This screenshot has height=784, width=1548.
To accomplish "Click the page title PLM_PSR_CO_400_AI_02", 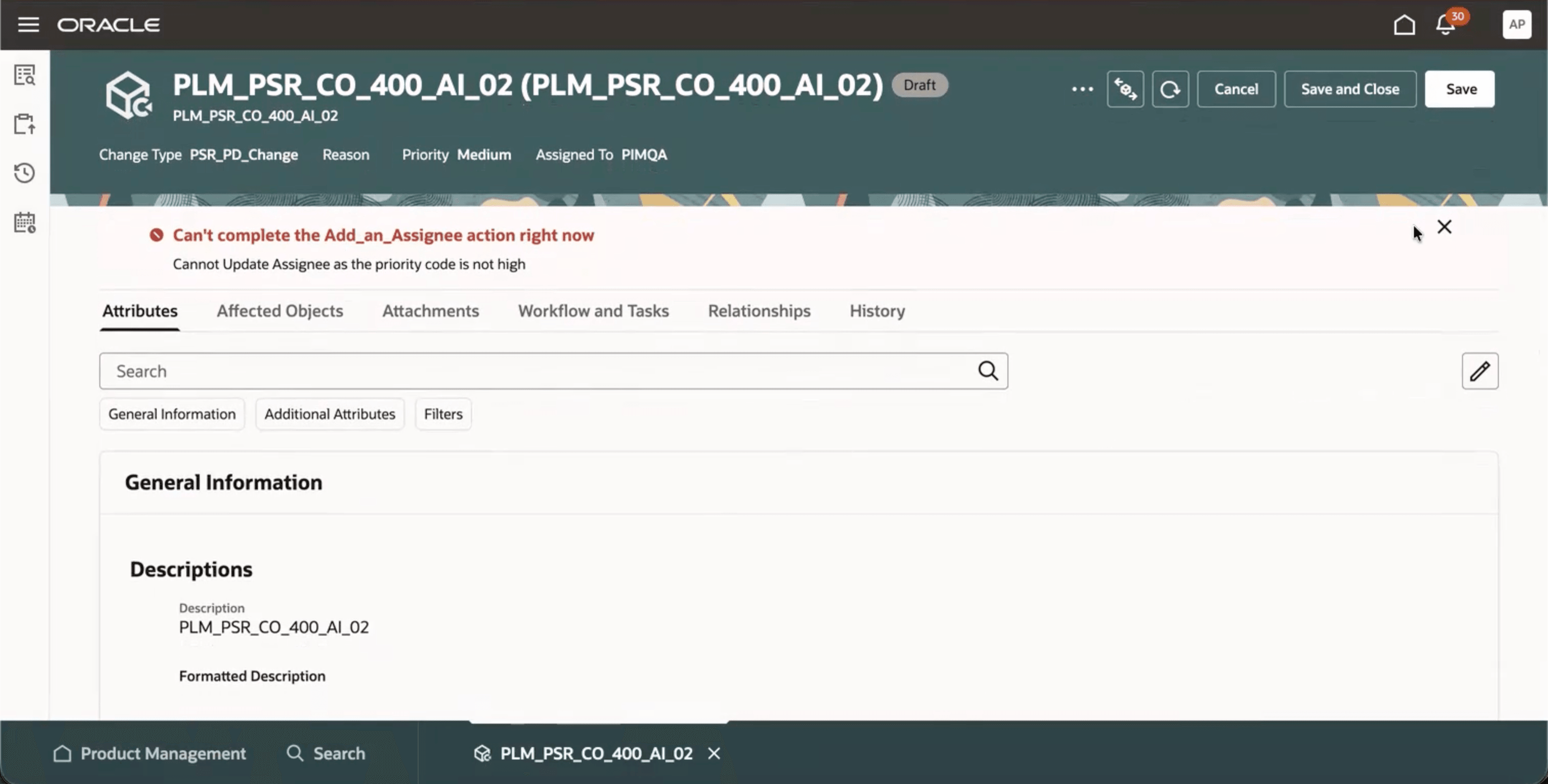I will 528,85.
